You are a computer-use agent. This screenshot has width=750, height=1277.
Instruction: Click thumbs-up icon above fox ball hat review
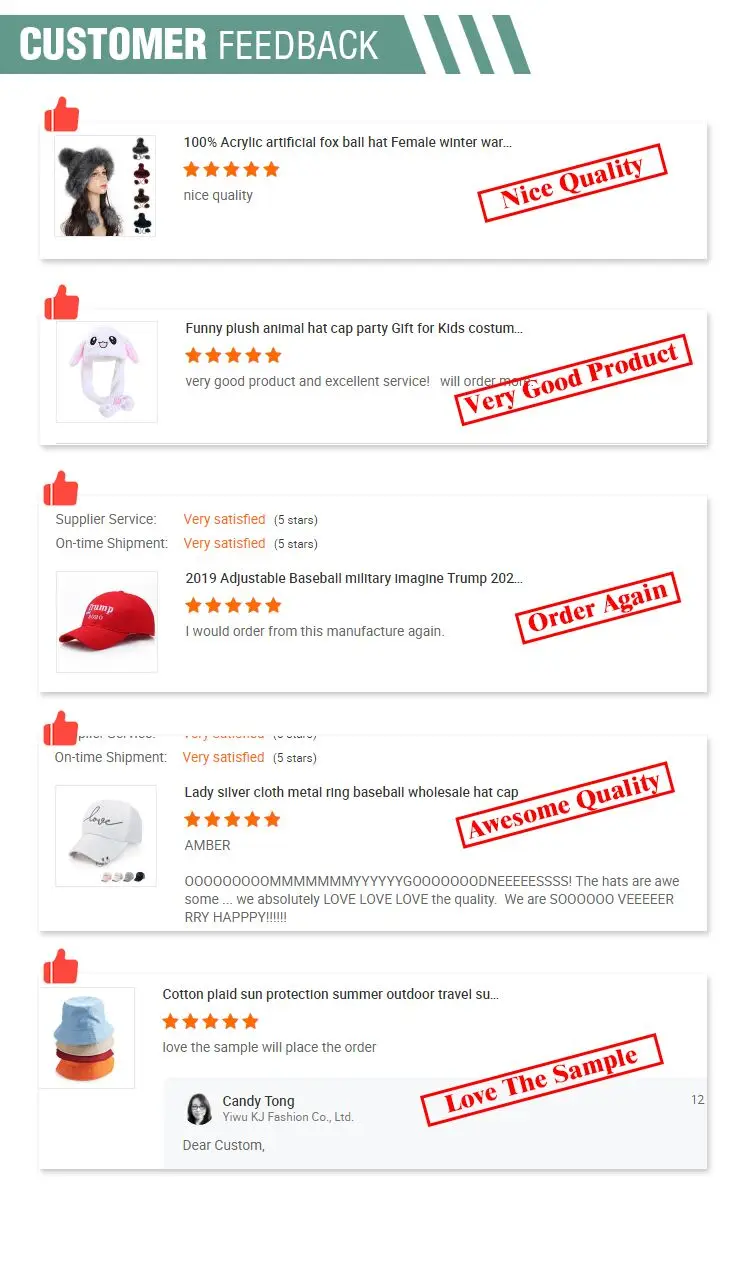[x=61, y=114]
